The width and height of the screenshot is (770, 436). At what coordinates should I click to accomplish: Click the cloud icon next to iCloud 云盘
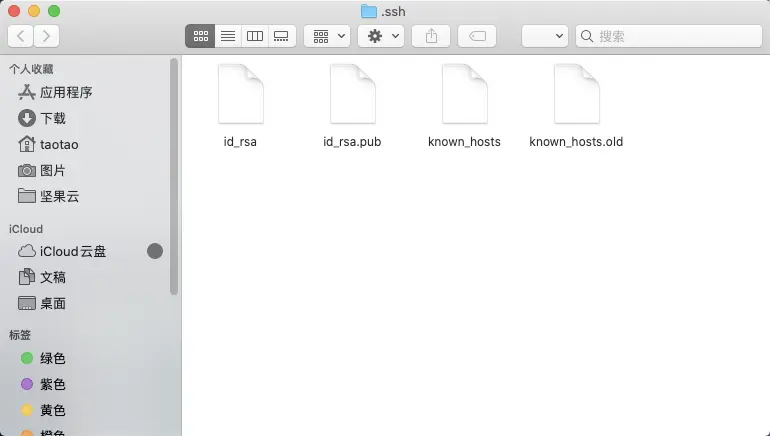point(27,251)
